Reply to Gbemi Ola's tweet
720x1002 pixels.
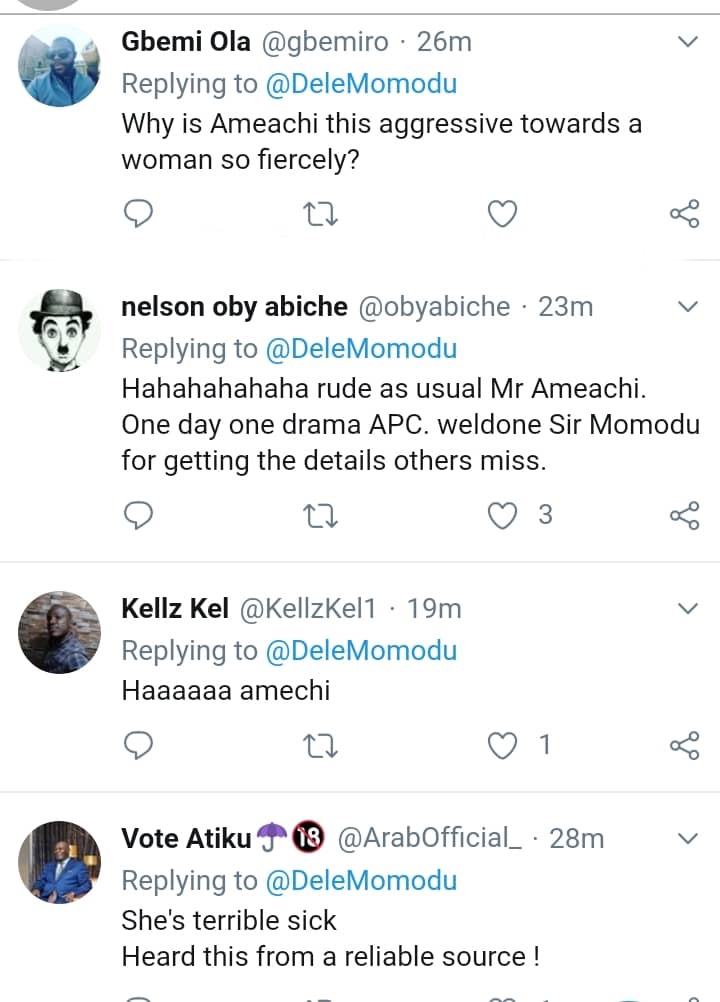pyautogui.click(x=138, y=213)
